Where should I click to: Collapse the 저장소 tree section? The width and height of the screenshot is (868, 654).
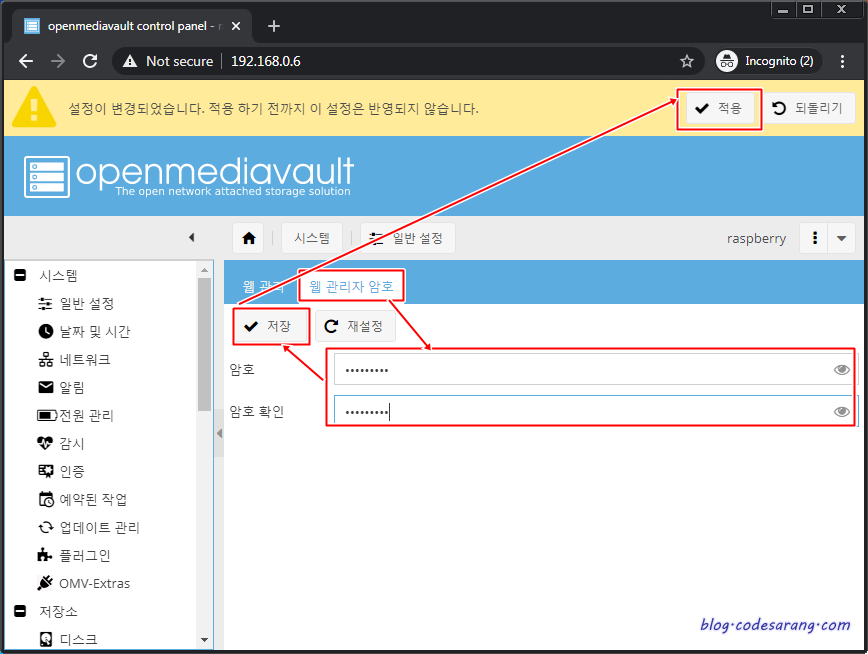(20, 611)
